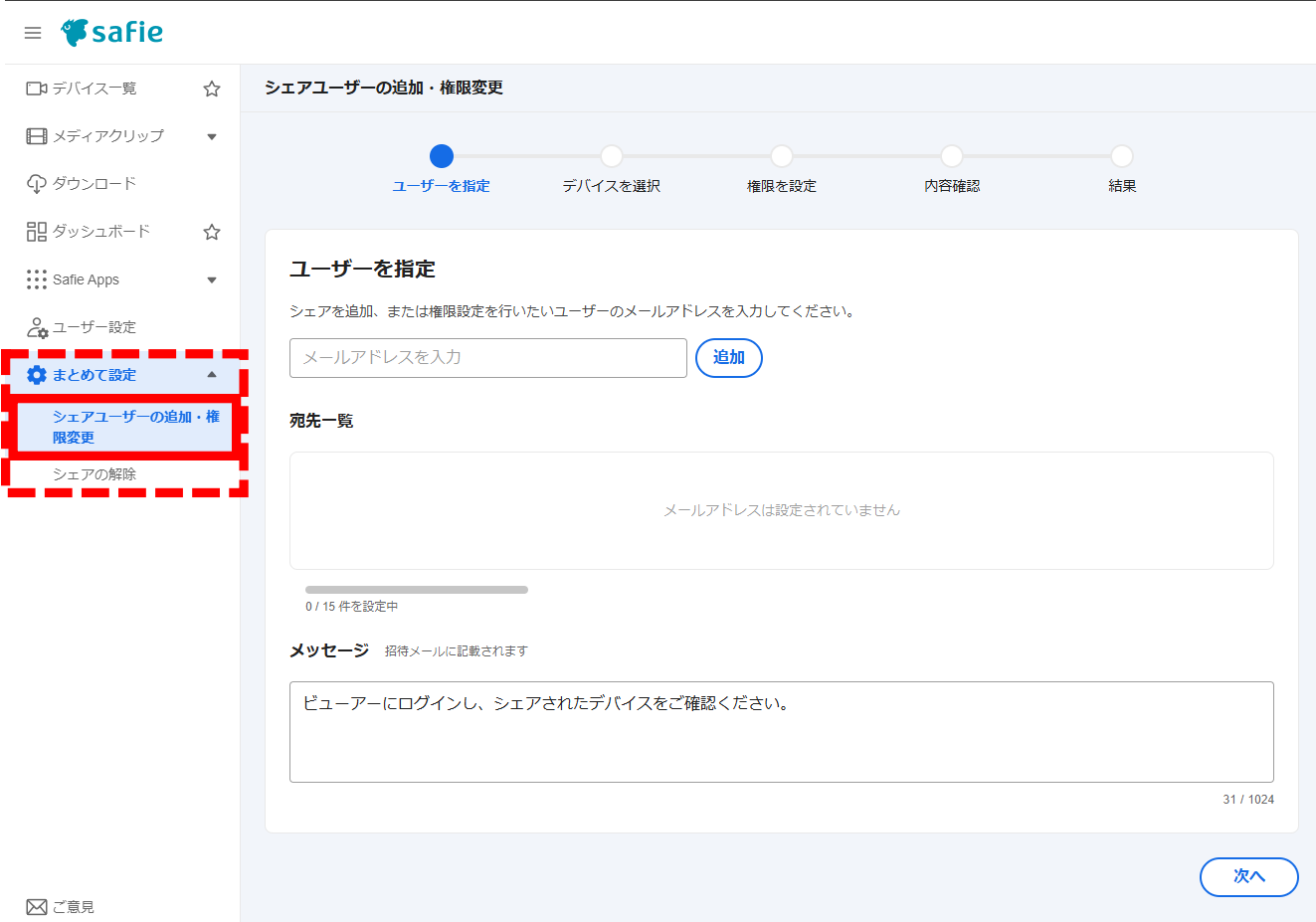Select the メディアクリップ film icon
This screenshot has width=1316, height=922.
coord(34,135)
